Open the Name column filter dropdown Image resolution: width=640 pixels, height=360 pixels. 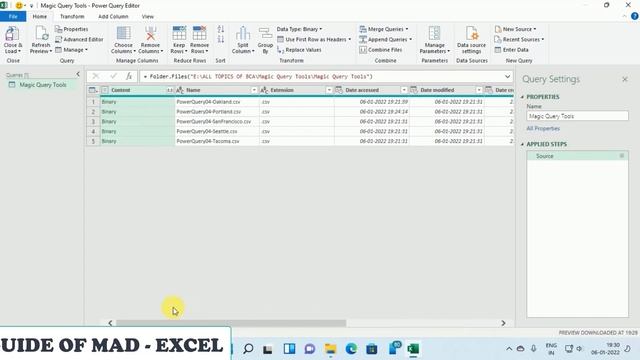point(254,90)
